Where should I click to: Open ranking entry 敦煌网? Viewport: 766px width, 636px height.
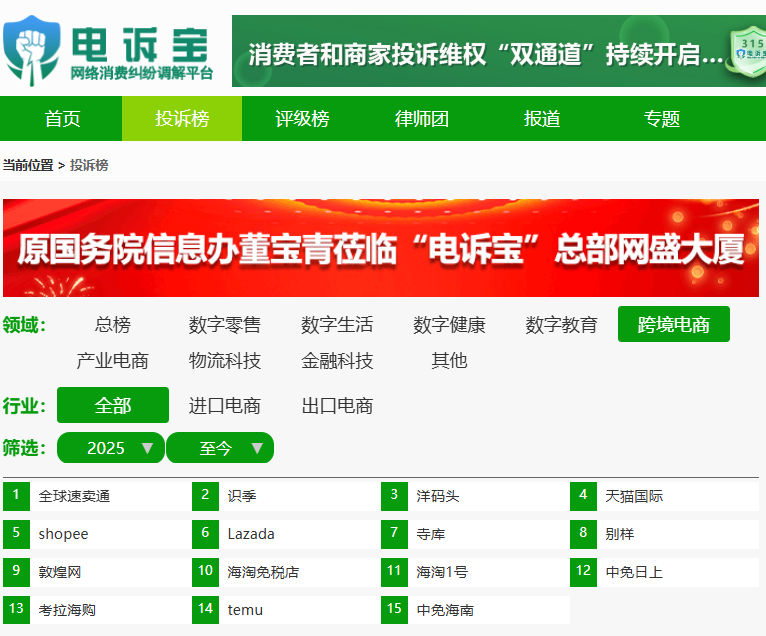tap(60, 572)
